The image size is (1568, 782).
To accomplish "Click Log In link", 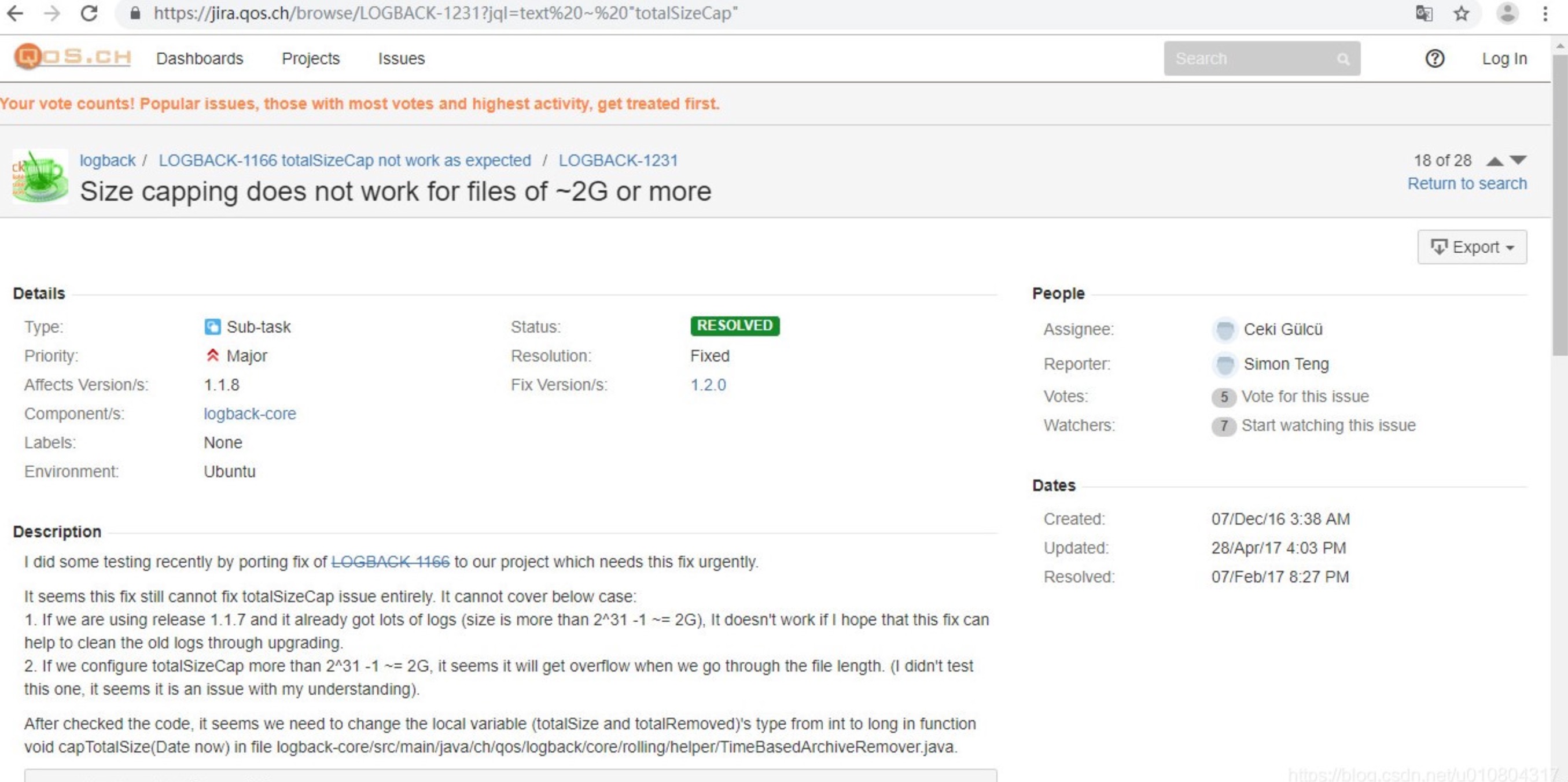I will [x=1504, y=58].
